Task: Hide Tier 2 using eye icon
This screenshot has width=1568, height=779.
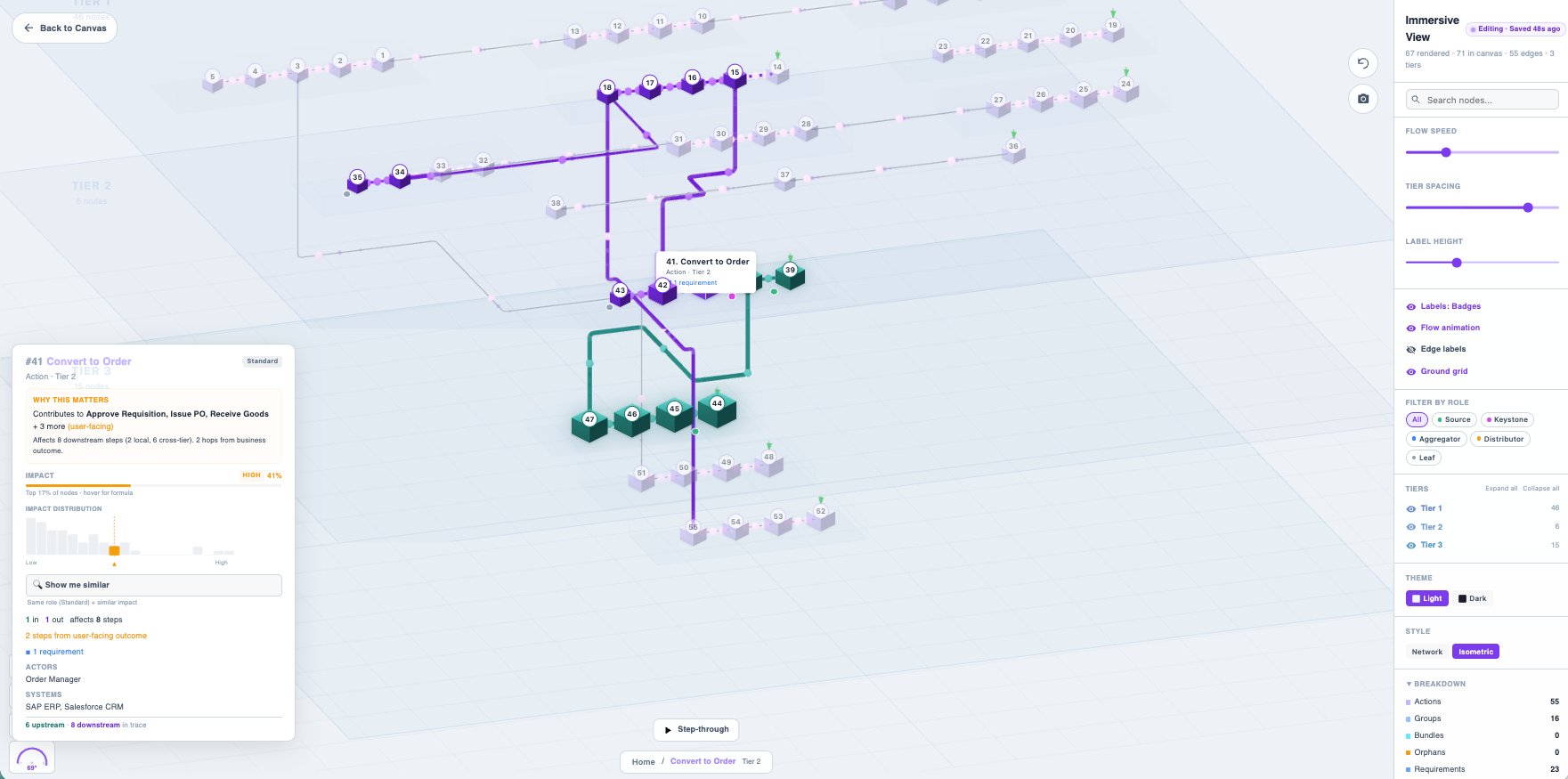Action: (1410, 527)
